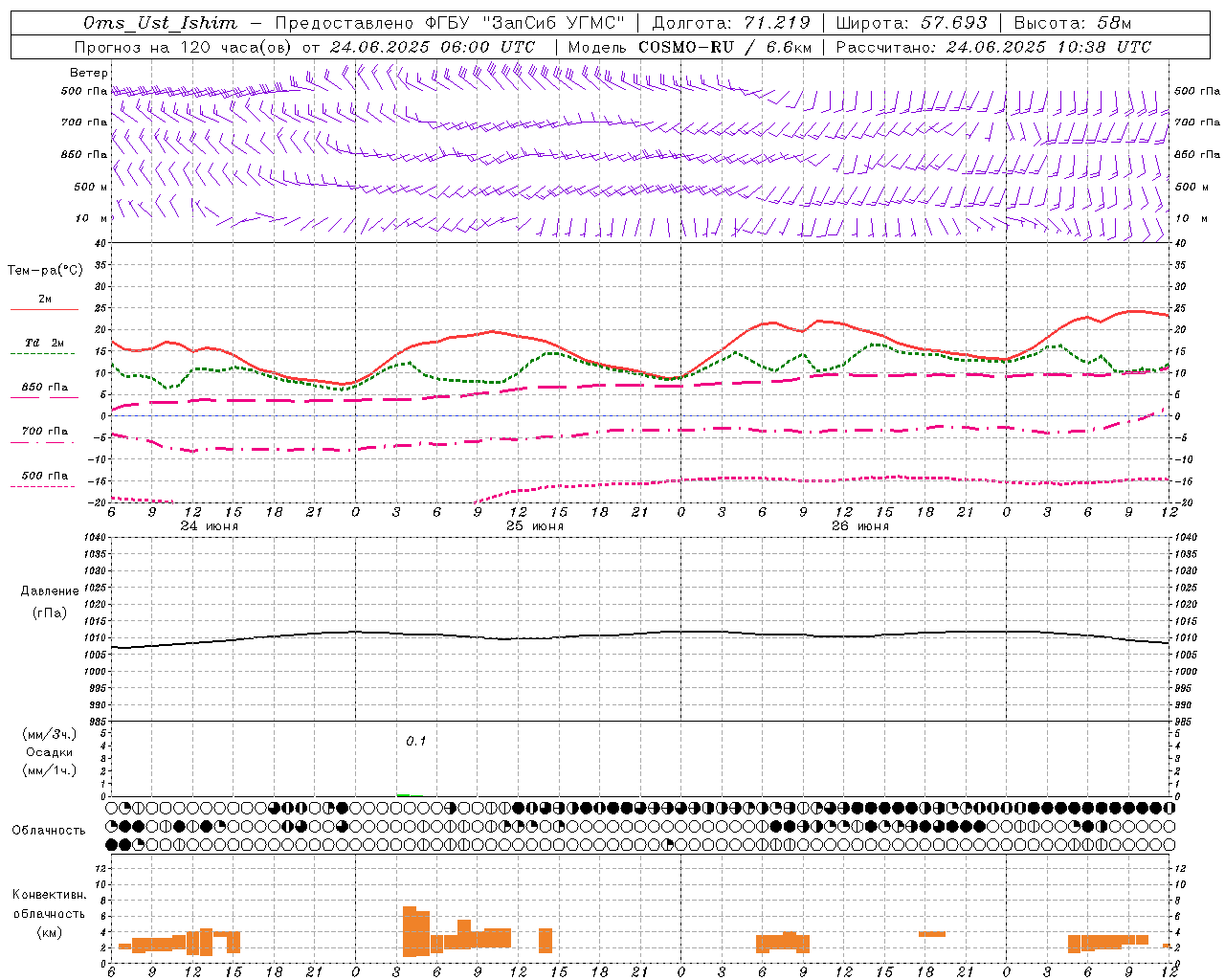Click the temperature axis title 'Тем-ра(°C)'
Viewport: 1225px width, 980px height.
pyautogui.click(x=45, y=271)
